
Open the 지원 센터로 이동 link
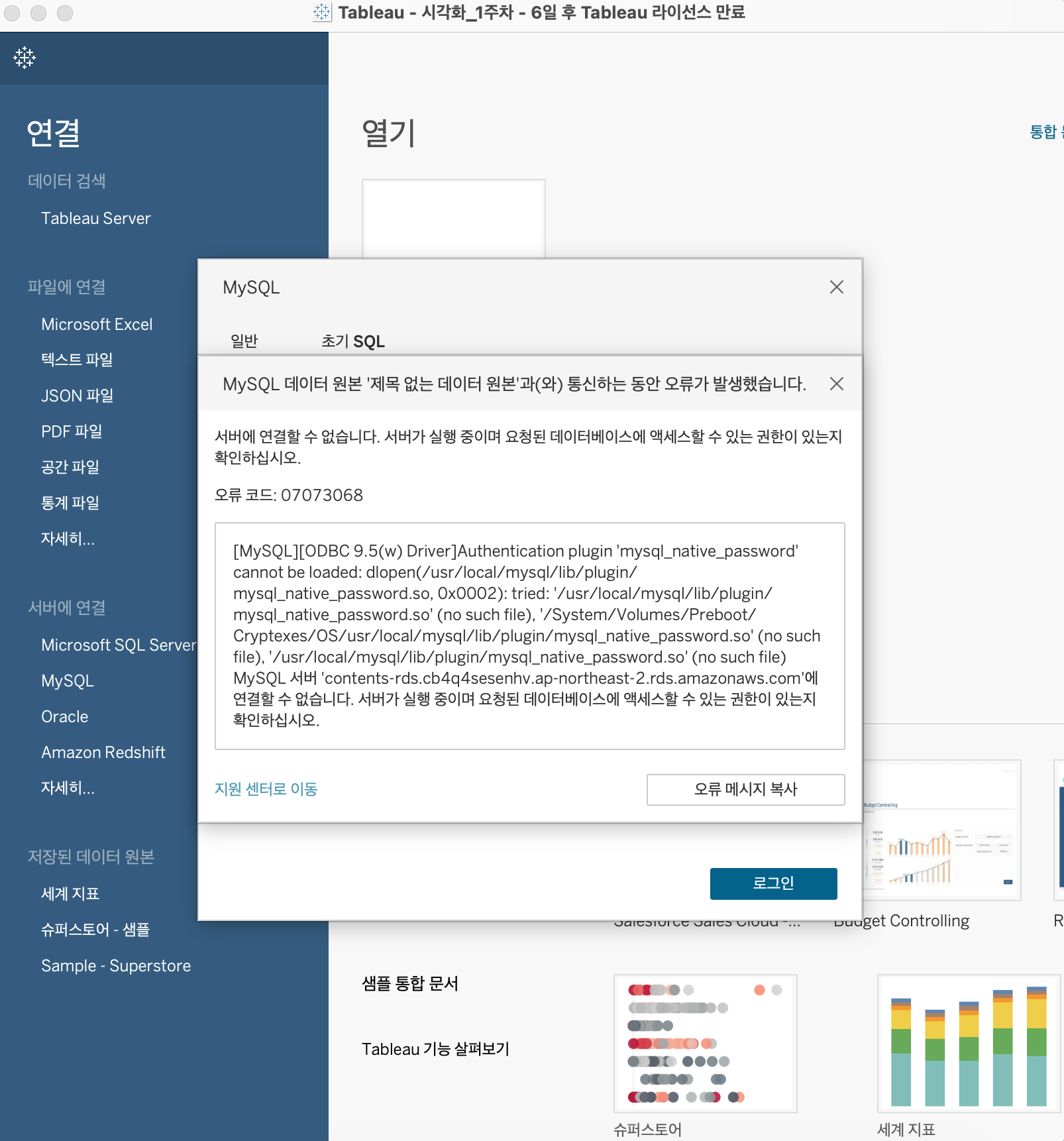266,789
